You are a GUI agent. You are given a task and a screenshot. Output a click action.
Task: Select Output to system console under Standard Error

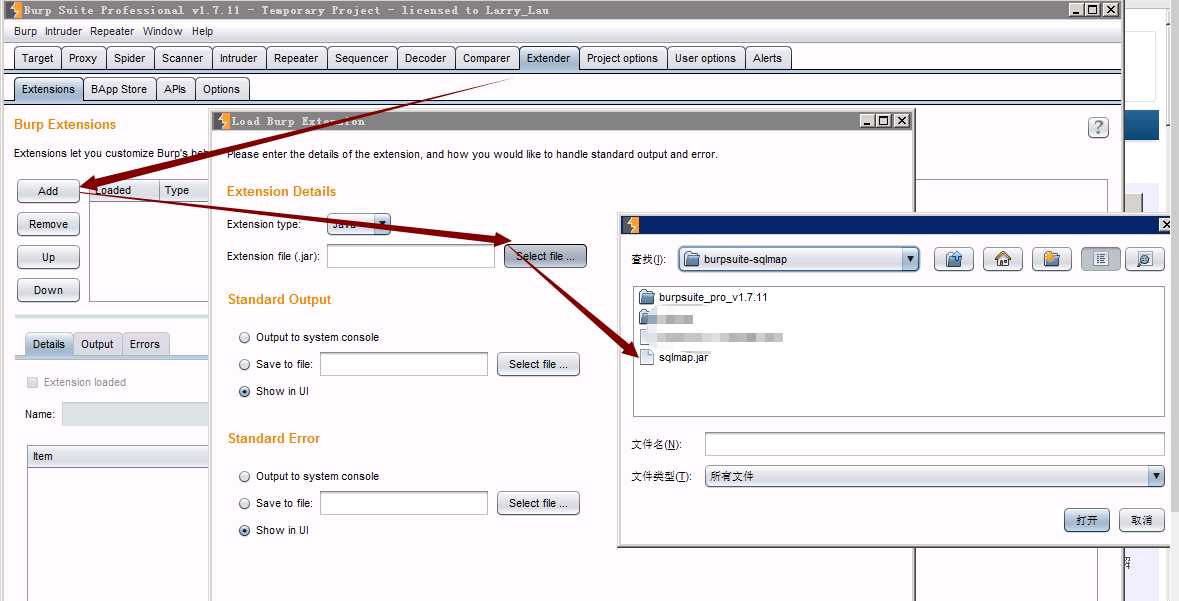pos(244,477)
